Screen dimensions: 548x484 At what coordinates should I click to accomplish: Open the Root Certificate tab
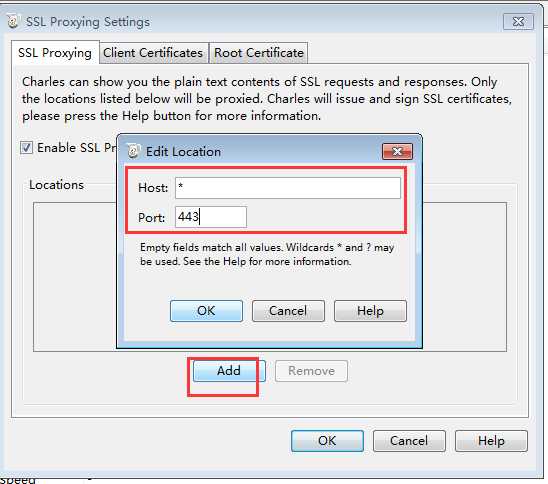259,53
